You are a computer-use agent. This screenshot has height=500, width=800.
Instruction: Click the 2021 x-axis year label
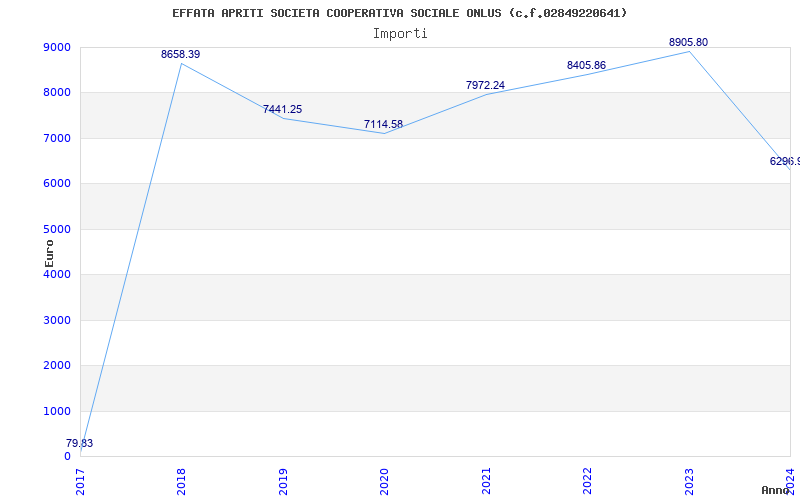point(486,481)
